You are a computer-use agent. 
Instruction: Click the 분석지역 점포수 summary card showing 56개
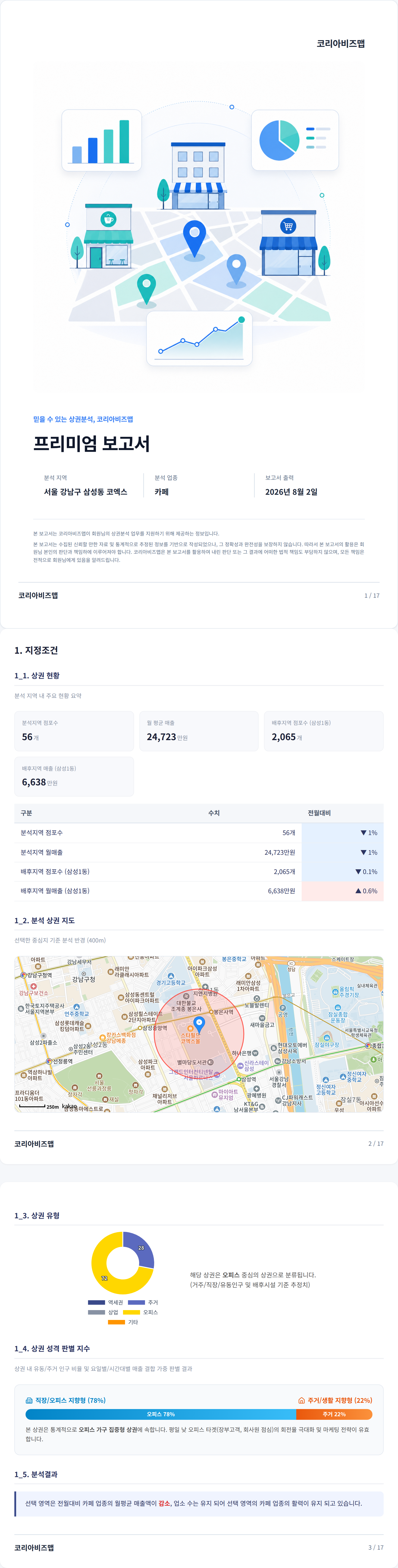click(x=74, y=730)
